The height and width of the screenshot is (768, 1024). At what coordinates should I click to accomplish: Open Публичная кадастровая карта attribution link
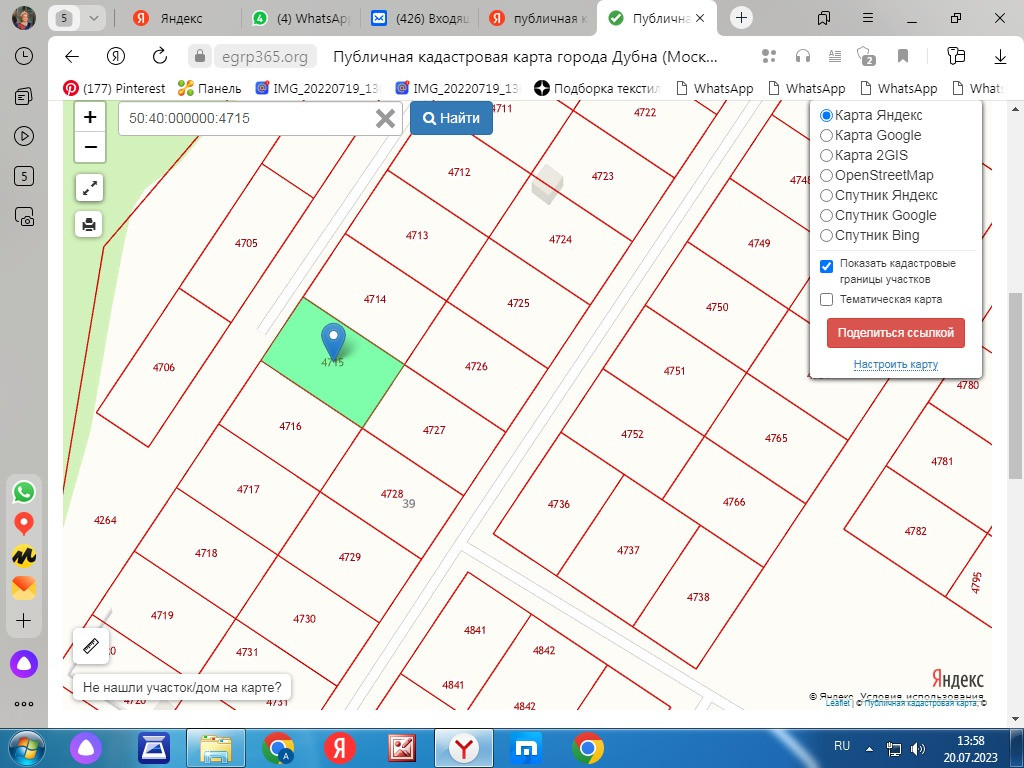coord(921,703)
